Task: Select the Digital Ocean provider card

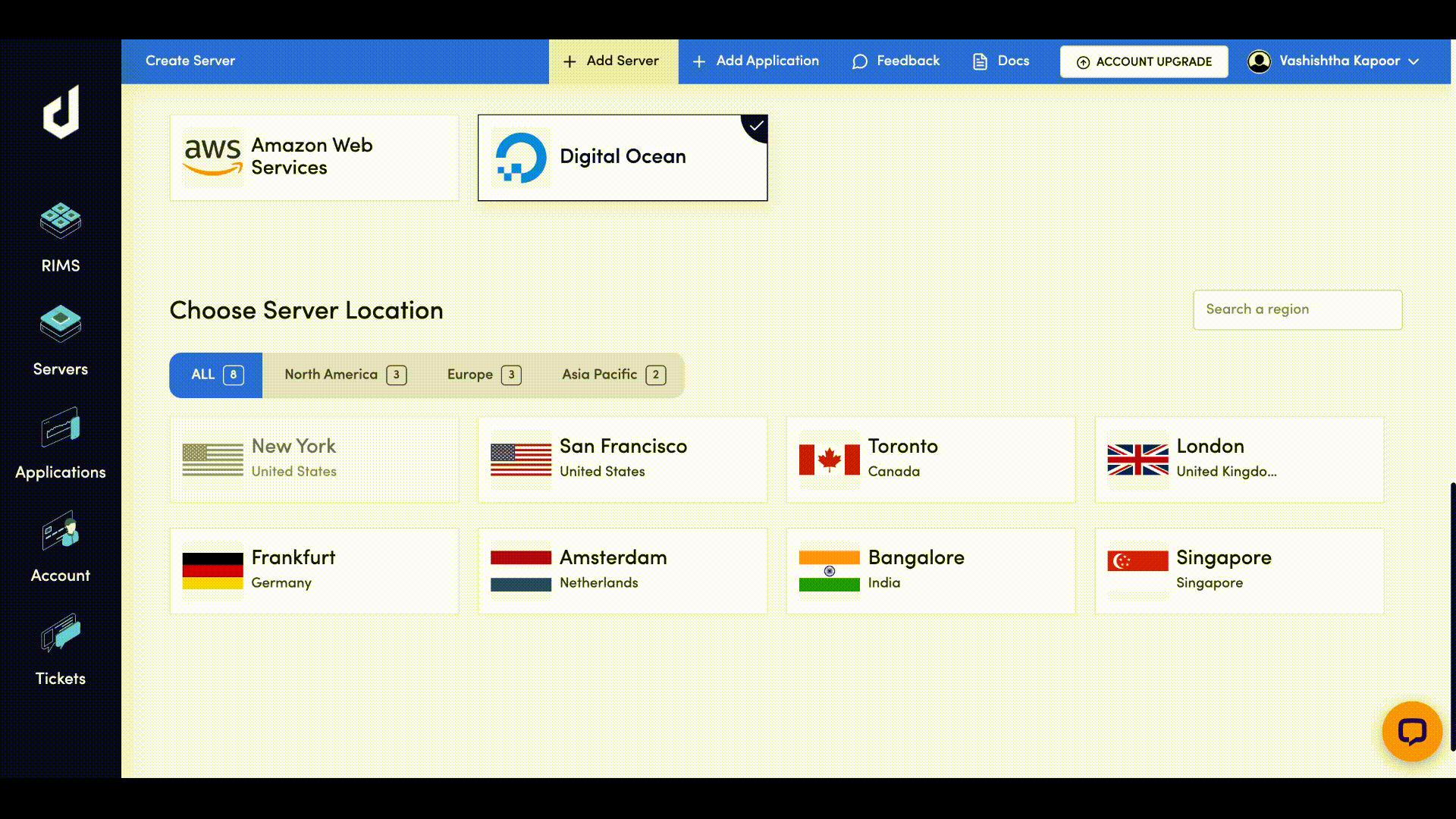Action: pos(623,158)
